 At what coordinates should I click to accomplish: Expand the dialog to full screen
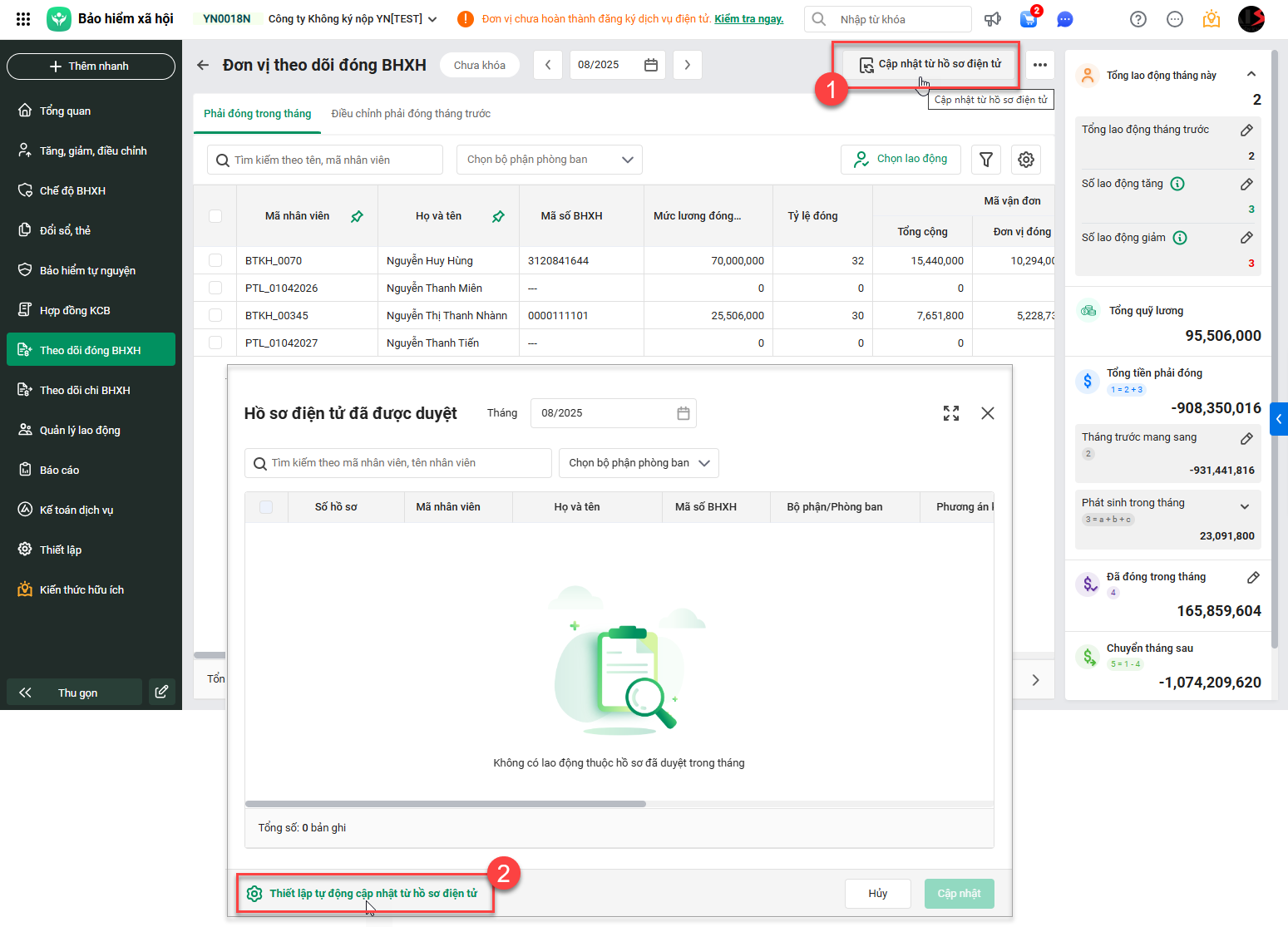[x=951, y=413]
